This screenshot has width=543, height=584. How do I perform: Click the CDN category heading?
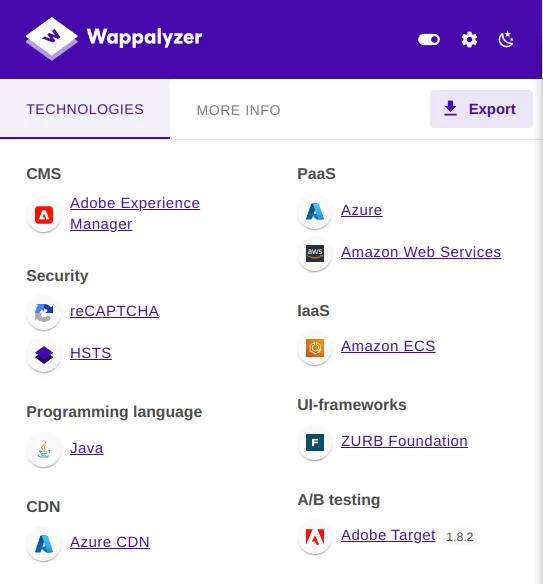point(43,507)
